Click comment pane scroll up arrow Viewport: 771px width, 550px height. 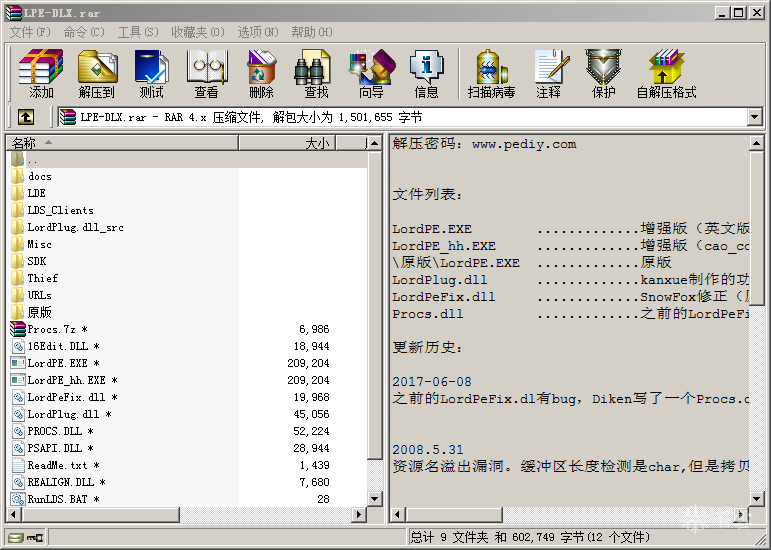pos(756,144)
